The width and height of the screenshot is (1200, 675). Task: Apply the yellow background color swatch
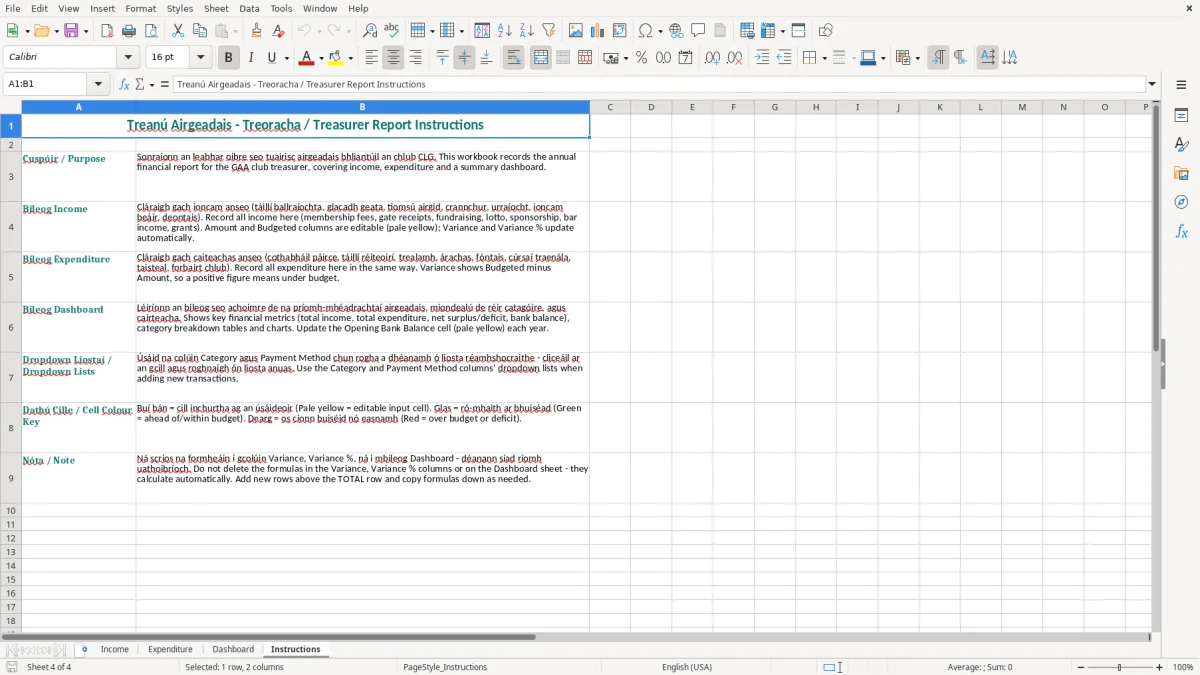336,58
